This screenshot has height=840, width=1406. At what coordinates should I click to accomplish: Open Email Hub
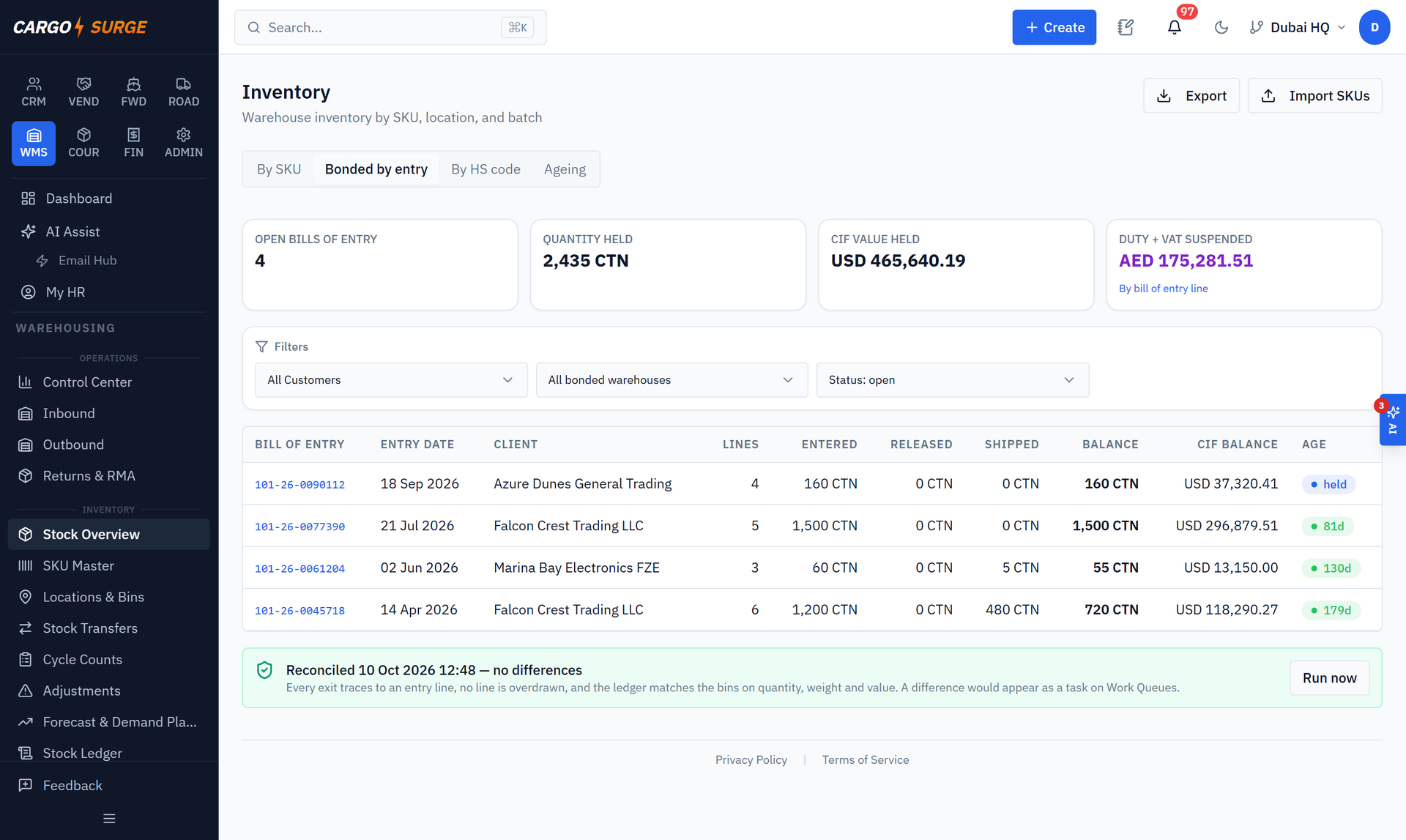click(109, 261)
